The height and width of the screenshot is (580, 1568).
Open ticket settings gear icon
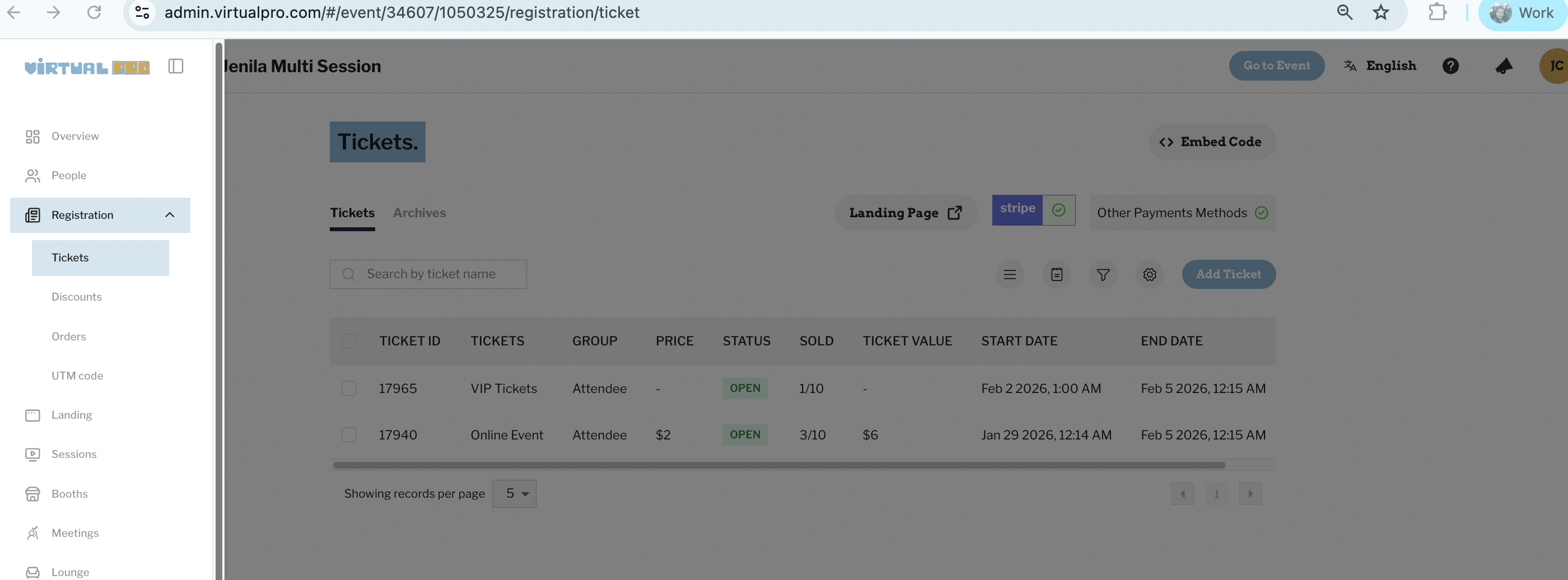point(1149,274)
